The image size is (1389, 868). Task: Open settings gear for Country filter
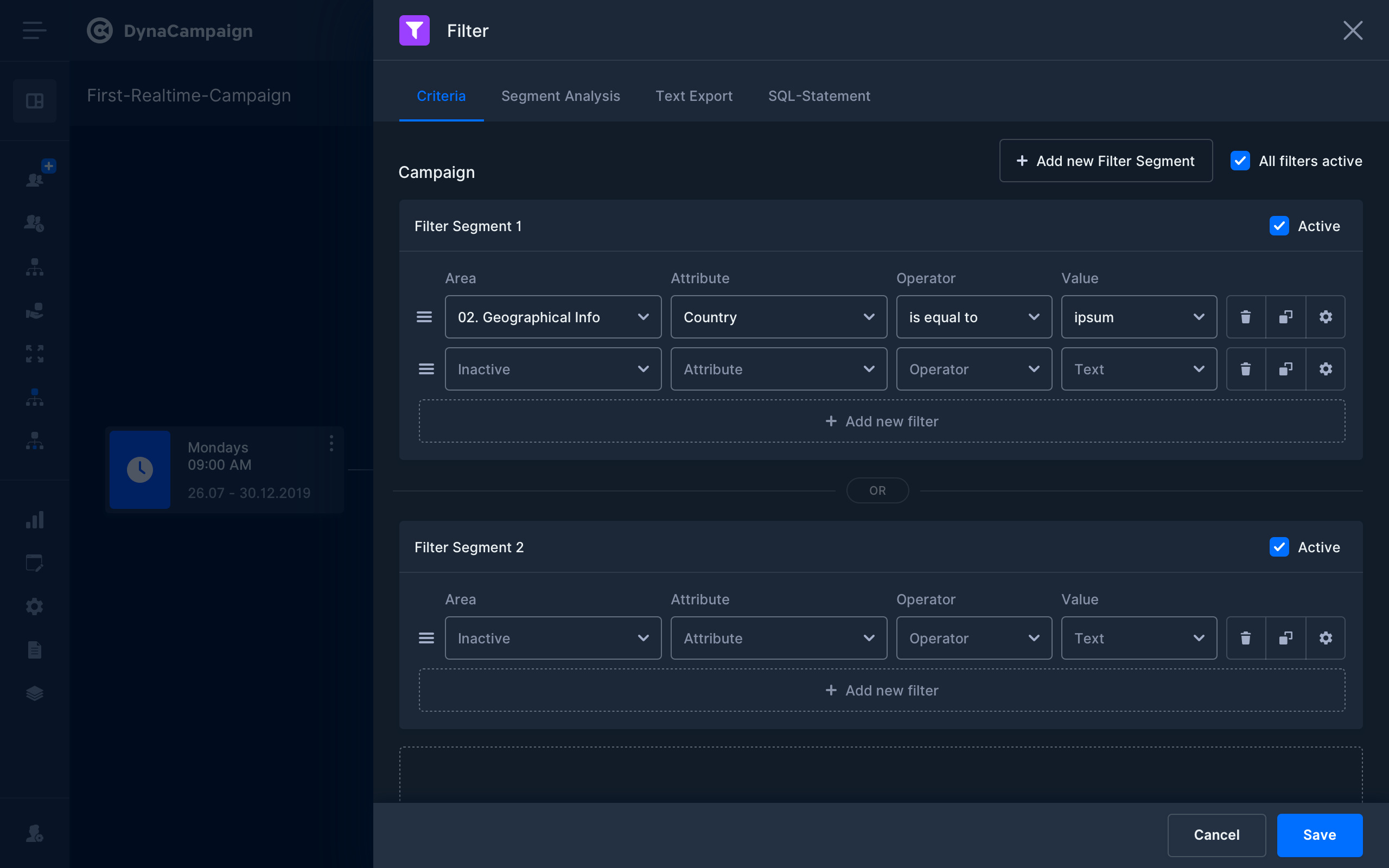(1326, 317)
